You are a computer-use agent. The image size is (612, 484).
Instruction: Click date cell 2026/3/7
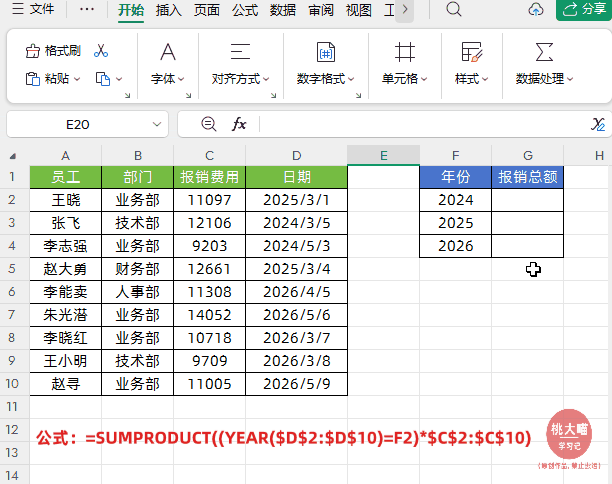pyautogui.click(x=297, y=338)
